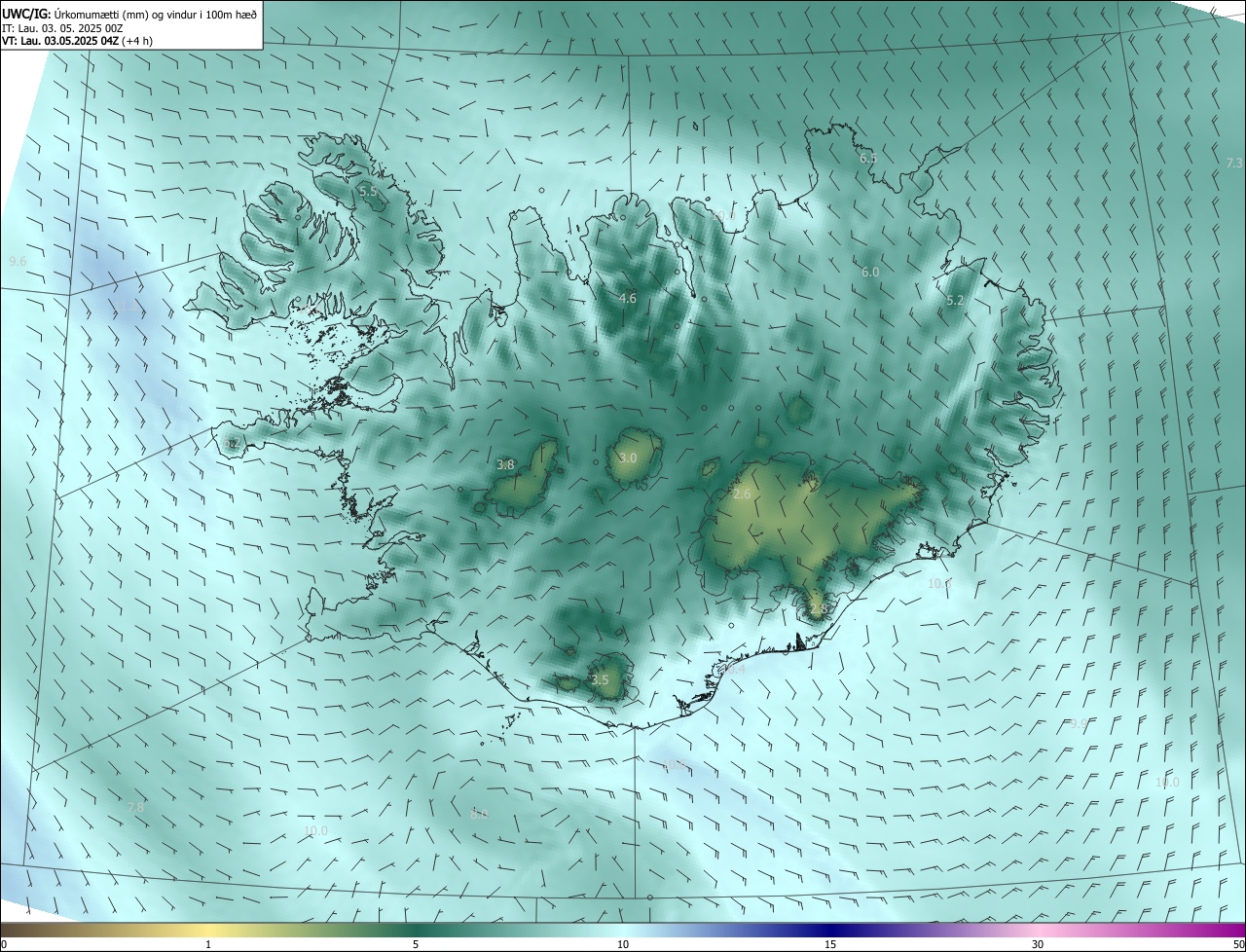The width and height of the screenshot is (1246, 952).
Task: Click the 3.8 value label on the glacier
Action: (505, 465)
